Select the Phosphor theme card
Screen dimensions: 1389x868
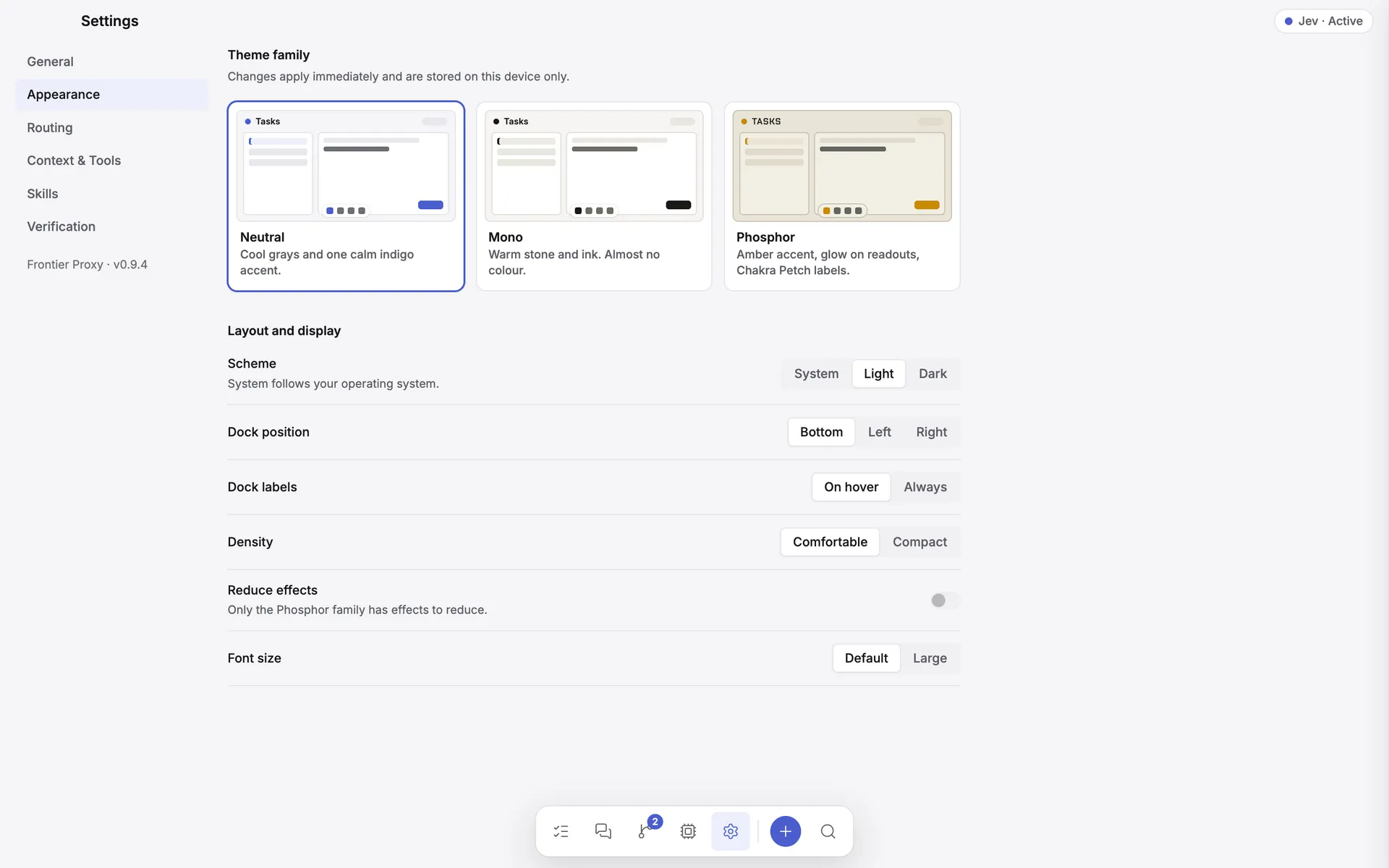pos(842,196)
